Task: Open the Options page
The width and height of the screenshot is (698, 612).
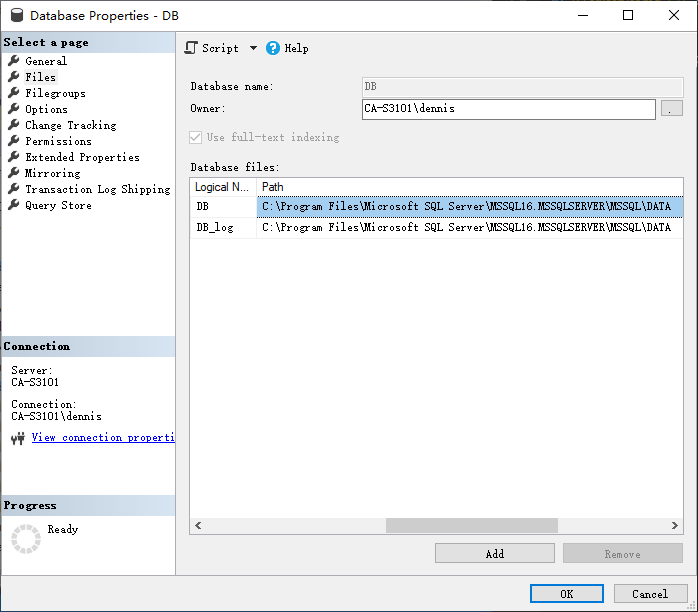Action: (46, 109)
